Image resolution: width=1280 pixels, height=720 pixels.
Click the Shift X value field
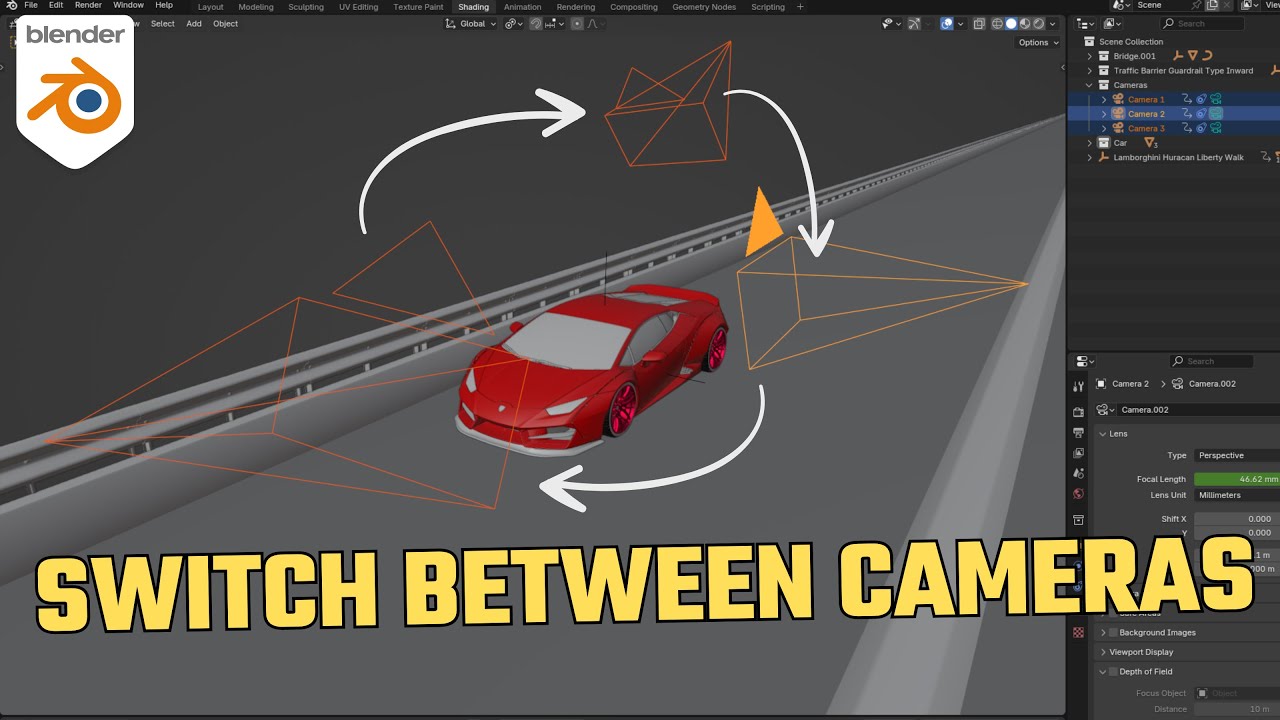(x=1237, y=519)
